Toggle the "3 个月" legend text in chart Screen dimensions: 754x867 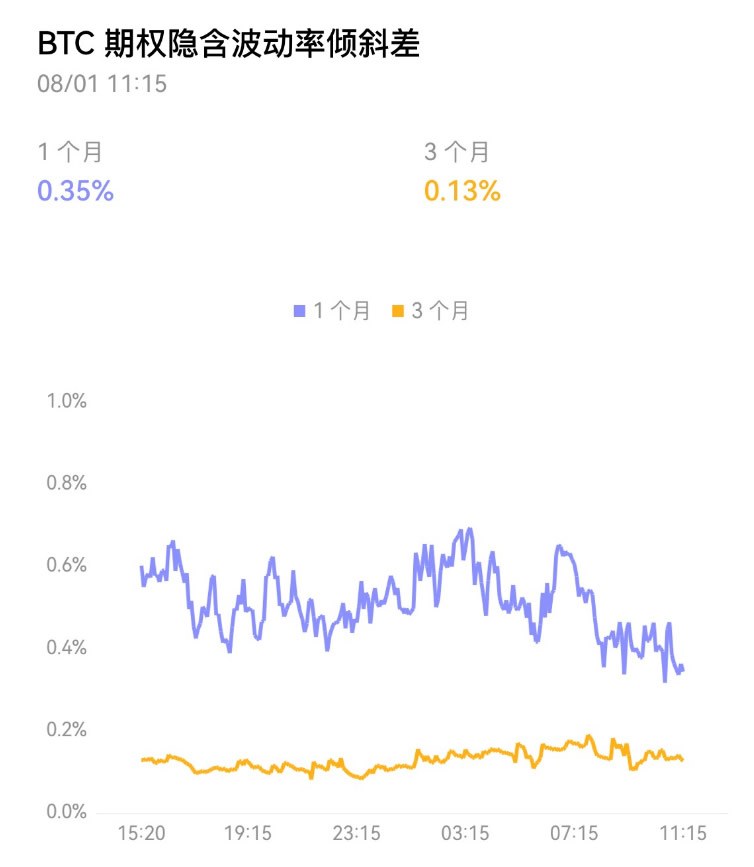click(440, 312)
